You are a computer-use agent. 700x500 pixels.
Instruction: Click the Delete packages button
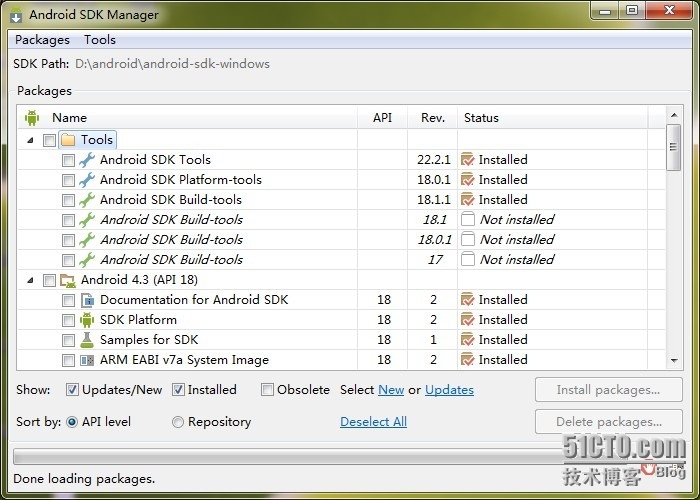608,422
